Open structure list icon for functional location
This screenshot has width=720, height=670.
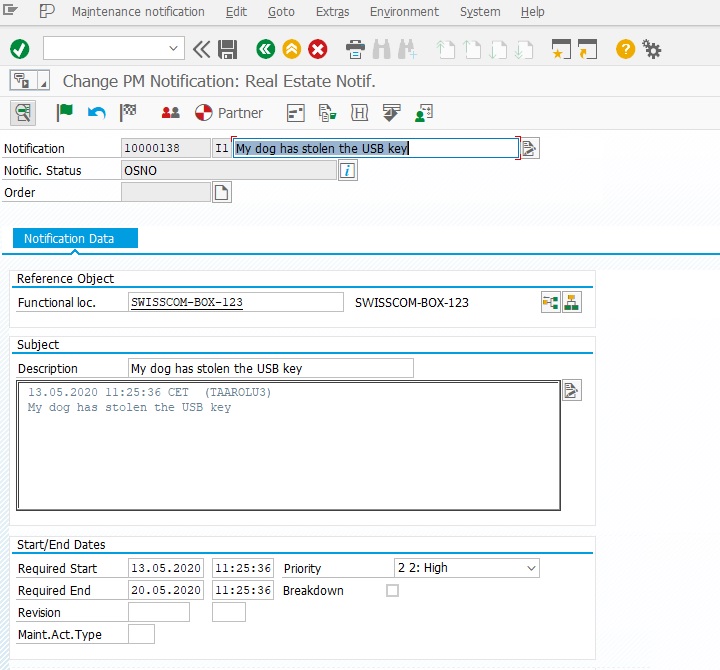point(550,302)
